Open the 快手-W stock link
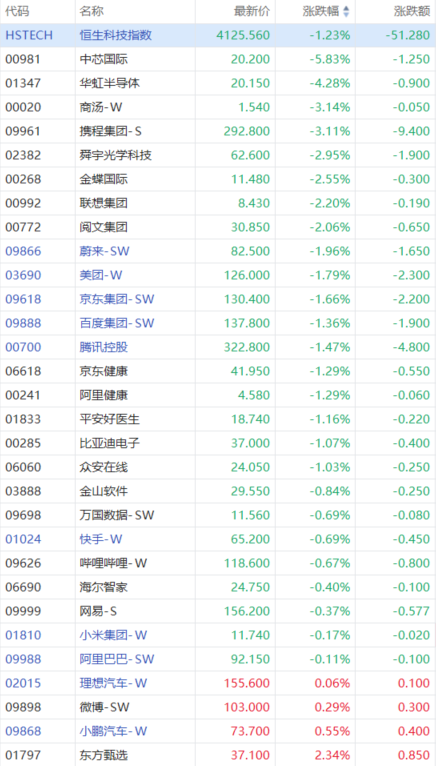 [101, 539]
